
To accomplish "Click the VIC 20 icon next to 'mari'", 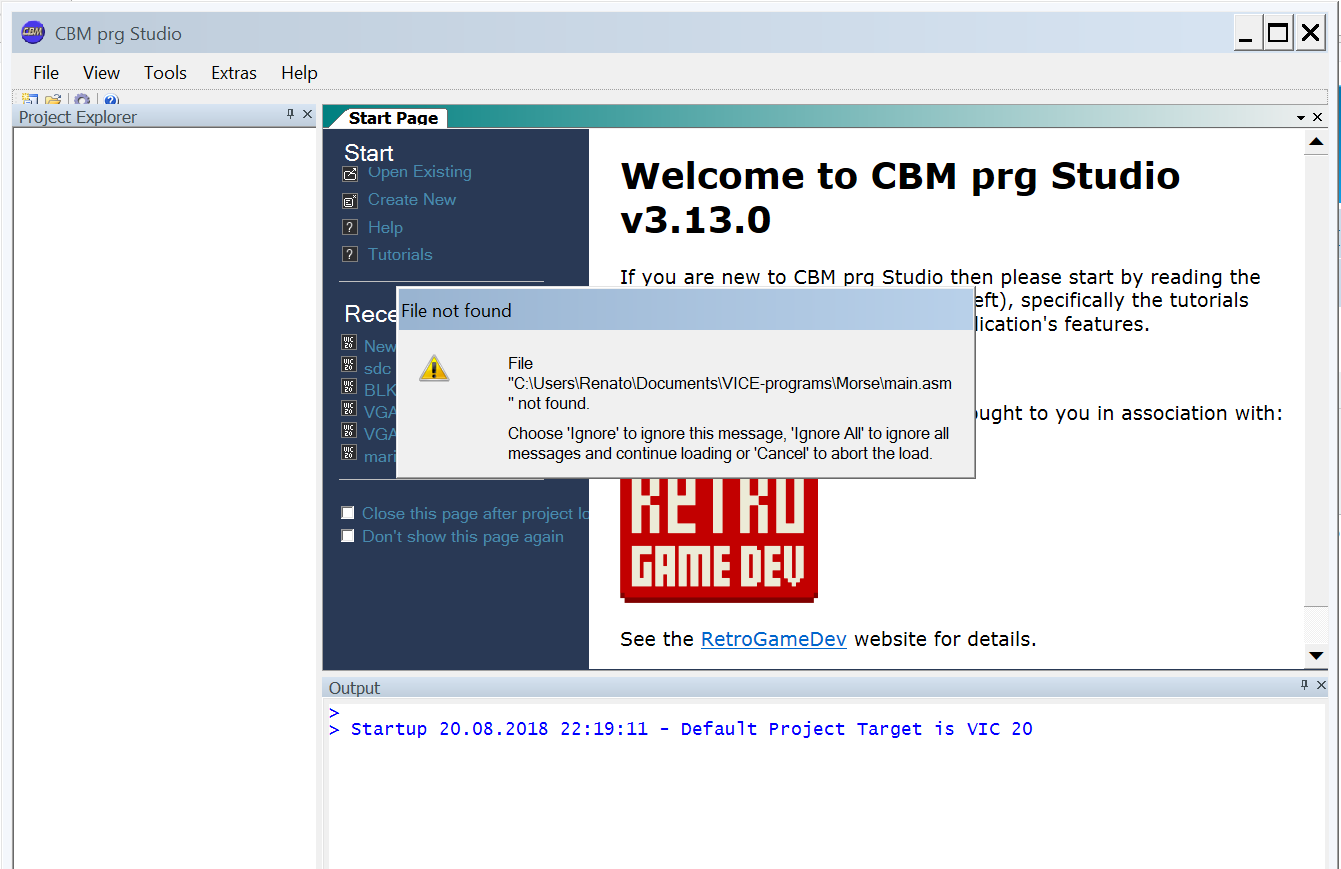I will coord(349,452).
